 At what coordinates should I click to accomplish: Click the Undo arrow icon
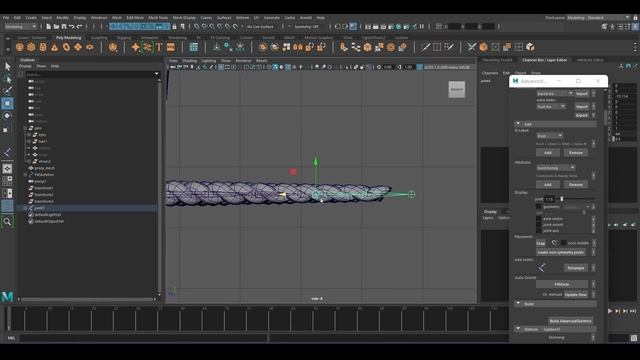click(71, 27)
